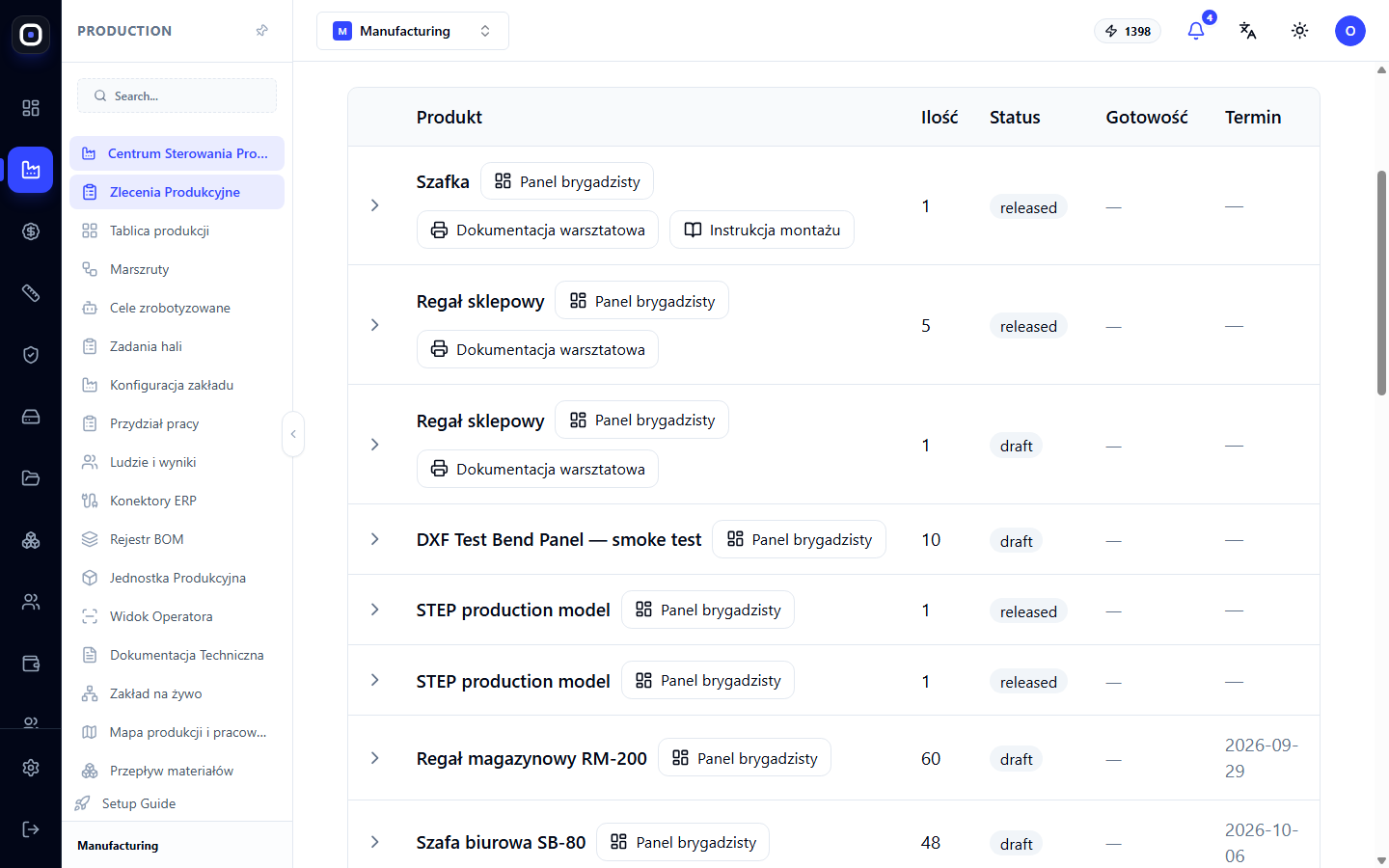Open Panel brygadzisty for DXF Test Bend Panel
Viewport: 1389px width, 868px height.
tap(799, 539)
